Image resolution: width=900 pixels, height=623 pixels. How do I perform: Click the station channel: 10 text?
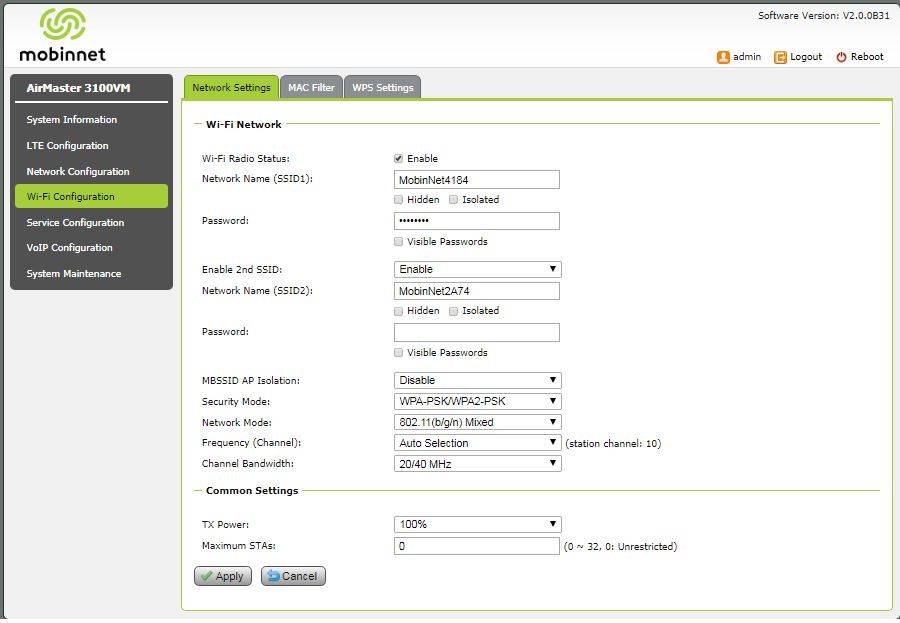(613, 443)
